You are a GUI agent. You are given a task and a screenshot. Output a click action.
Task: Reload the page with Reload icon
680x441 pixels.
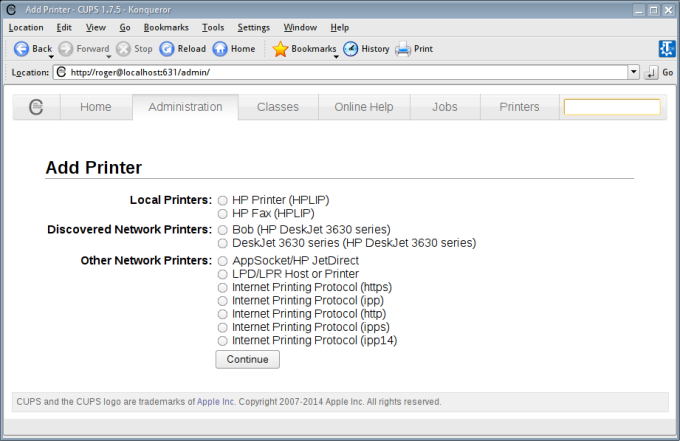click(167, 49)
